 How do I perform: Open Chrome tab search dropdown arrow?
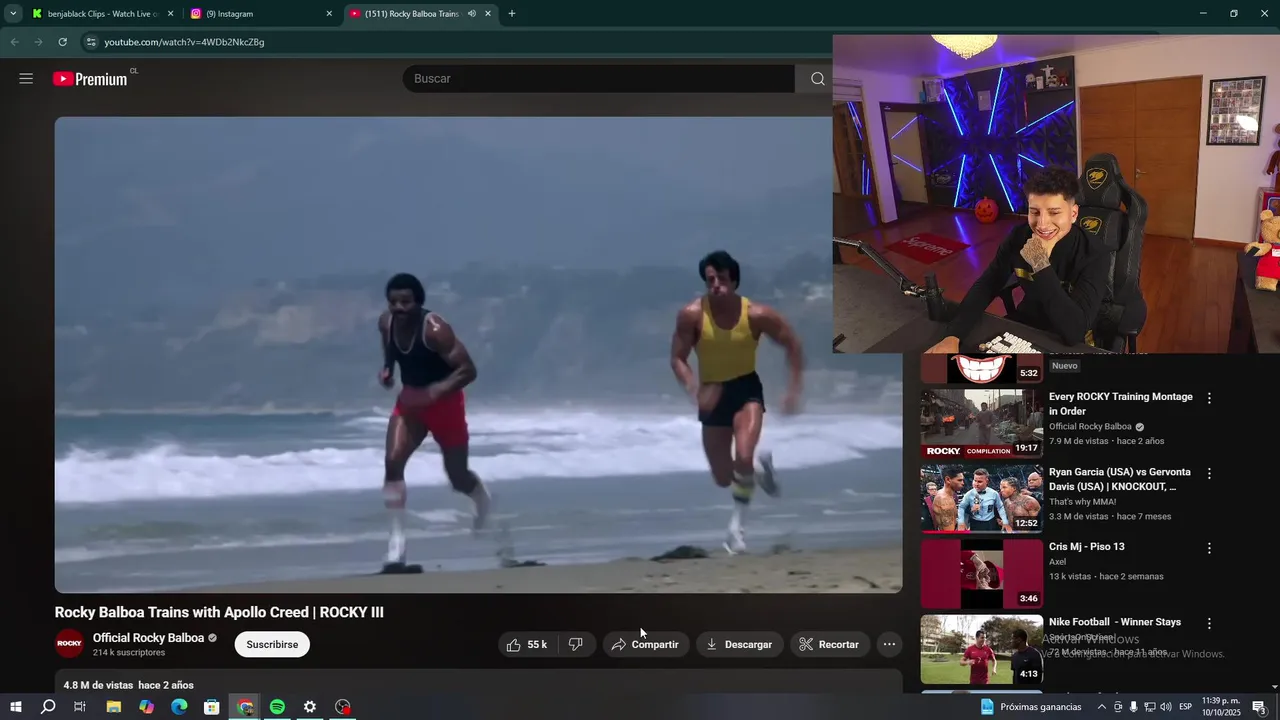point(13,14)
